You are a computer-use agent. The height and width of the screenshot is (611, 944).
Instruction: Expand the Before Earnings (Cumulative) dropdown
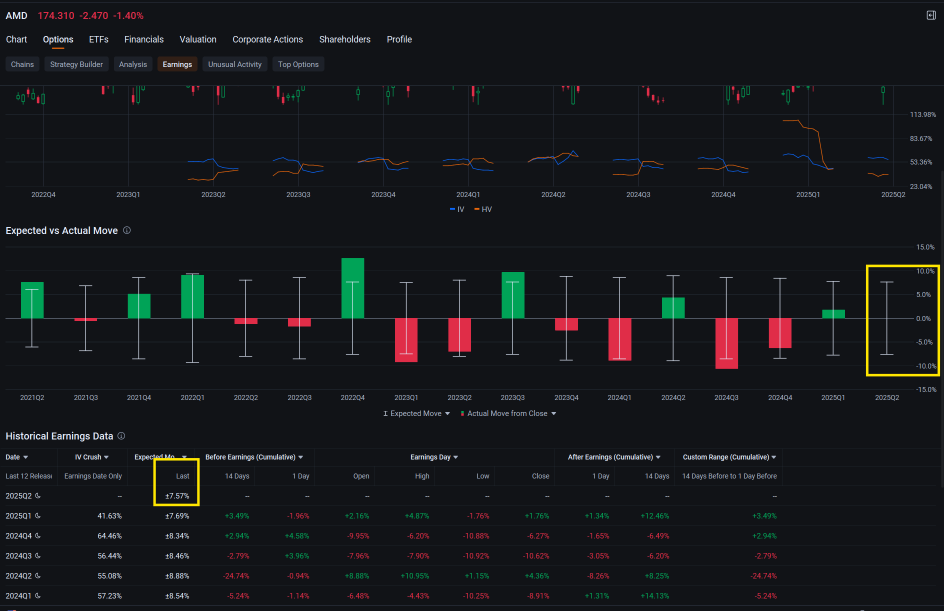point(254,457)
